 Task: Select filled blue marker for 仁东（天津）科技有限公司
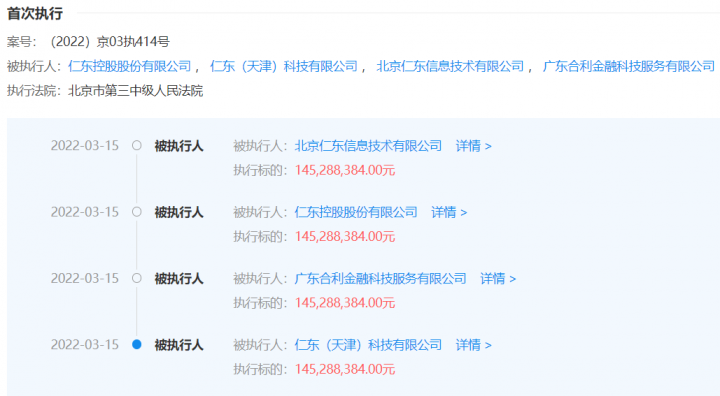(x=136, y=344)
